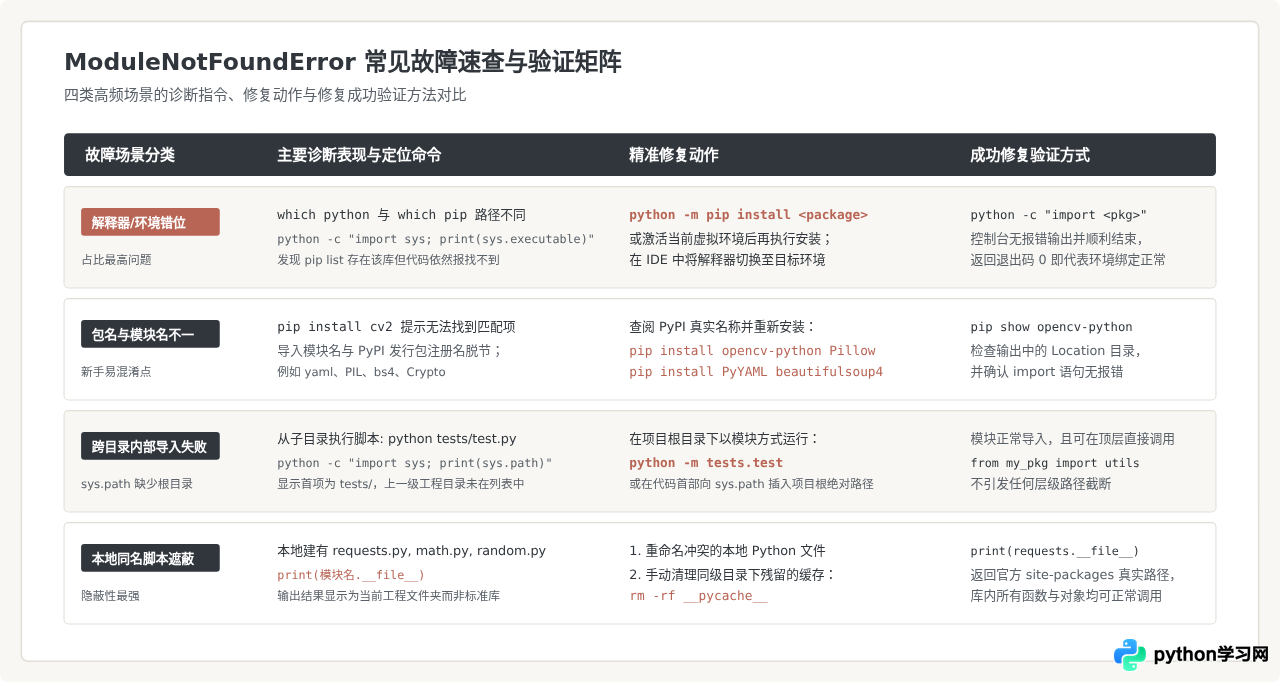The height and width of the screenshot is (683, 1280).
Task: Click 'from my_pkg import utils' code
Action: (1055, 463)
